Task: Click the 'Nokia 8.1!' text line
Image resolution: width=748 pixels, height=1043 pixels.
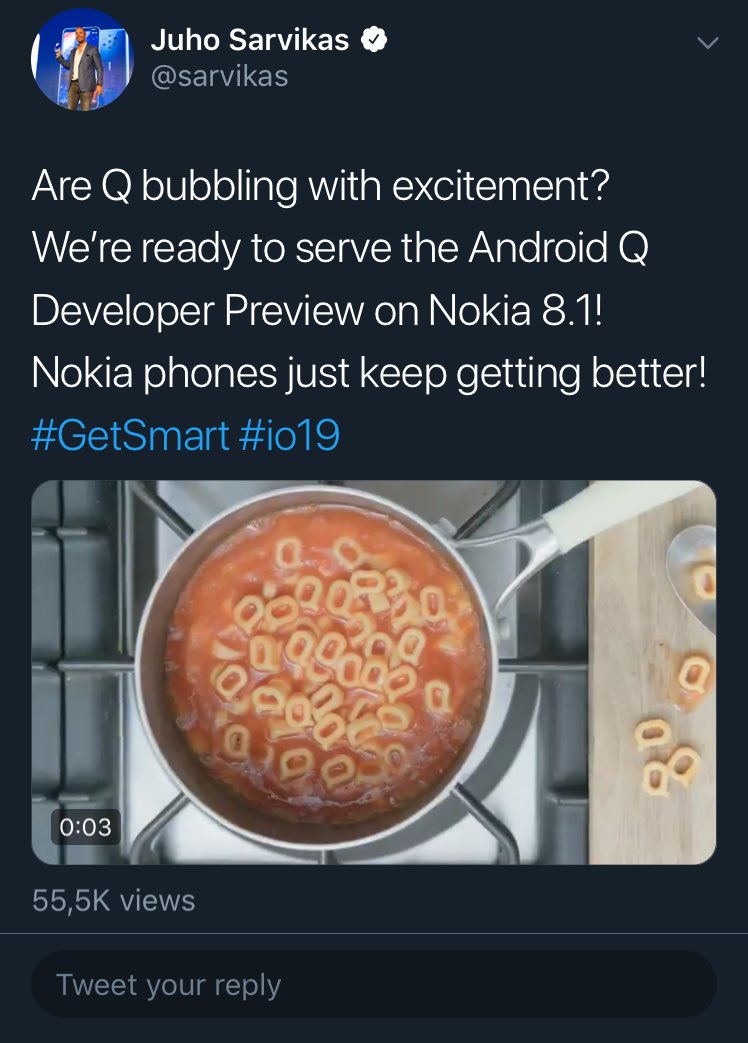Action: point(515,311)
